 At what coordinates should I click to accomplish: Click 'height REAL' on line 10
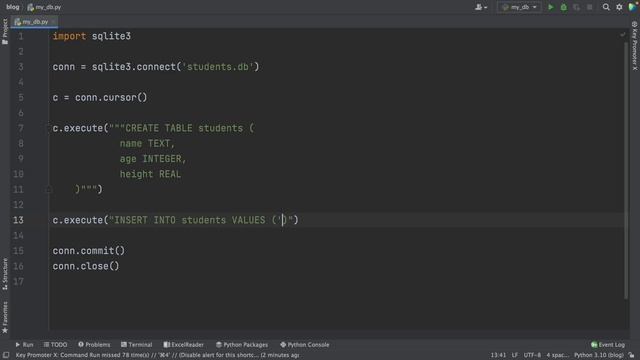[150, 174]
